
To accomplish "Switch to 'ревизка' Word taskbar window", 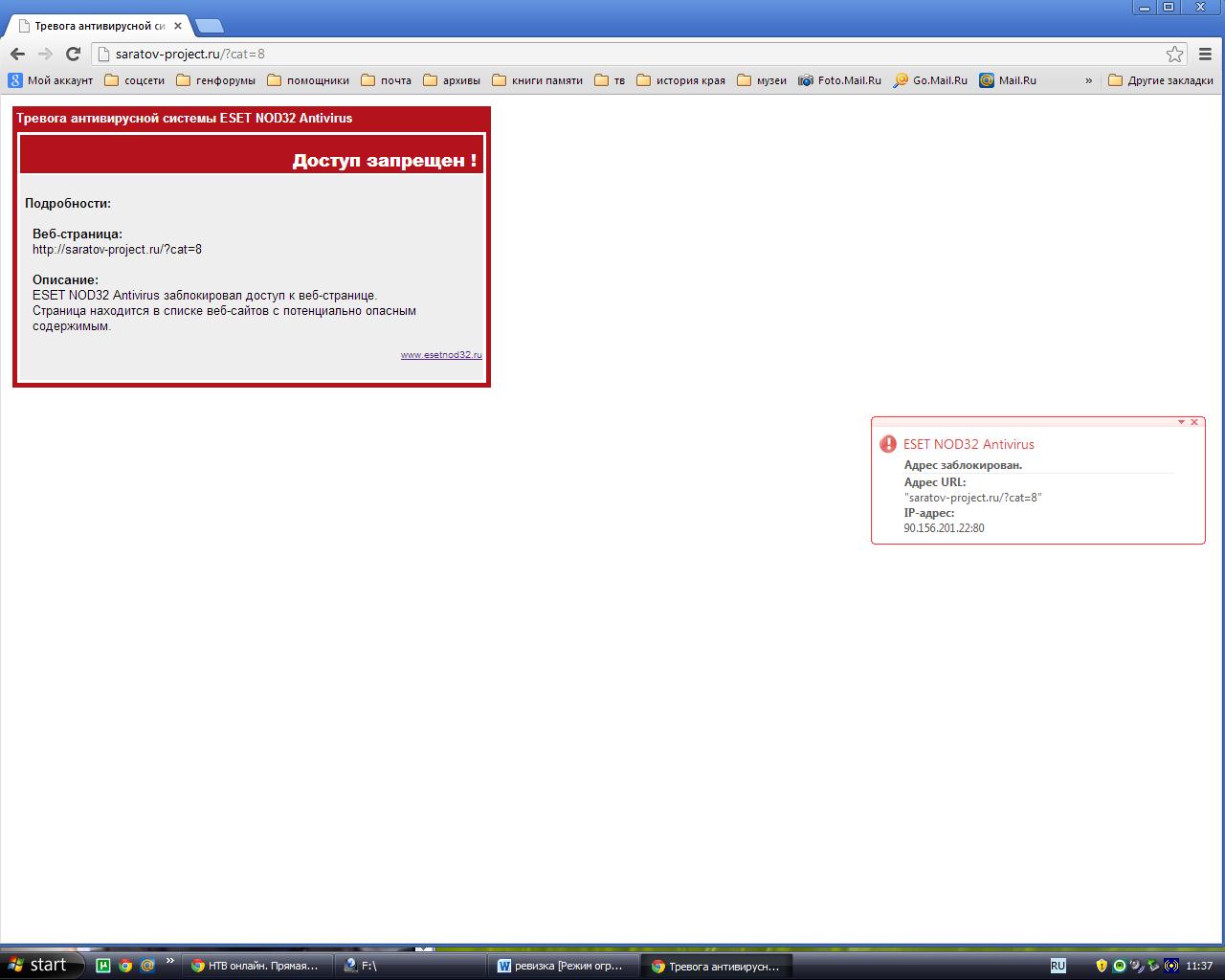I will click(x=565, y=966).
